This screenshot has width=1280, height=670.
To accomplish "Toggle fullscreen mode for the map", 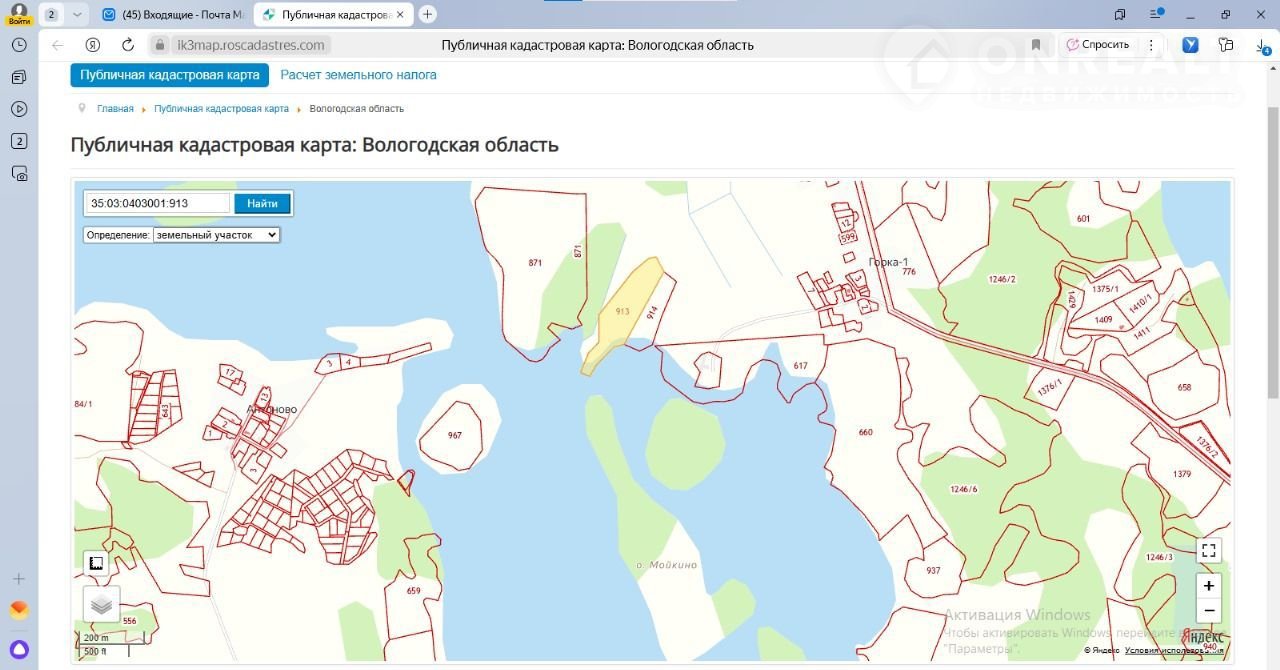I will coord(1208,550).
